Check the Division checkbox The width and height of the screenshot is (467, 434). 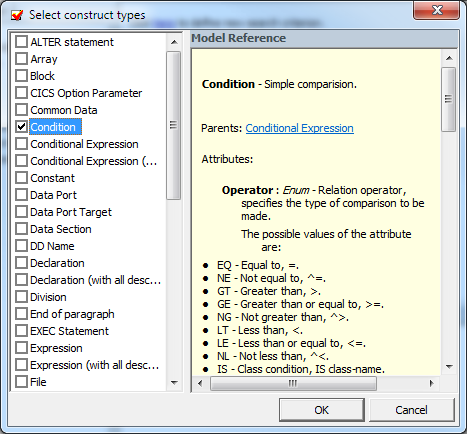click(x=21, y=297)
